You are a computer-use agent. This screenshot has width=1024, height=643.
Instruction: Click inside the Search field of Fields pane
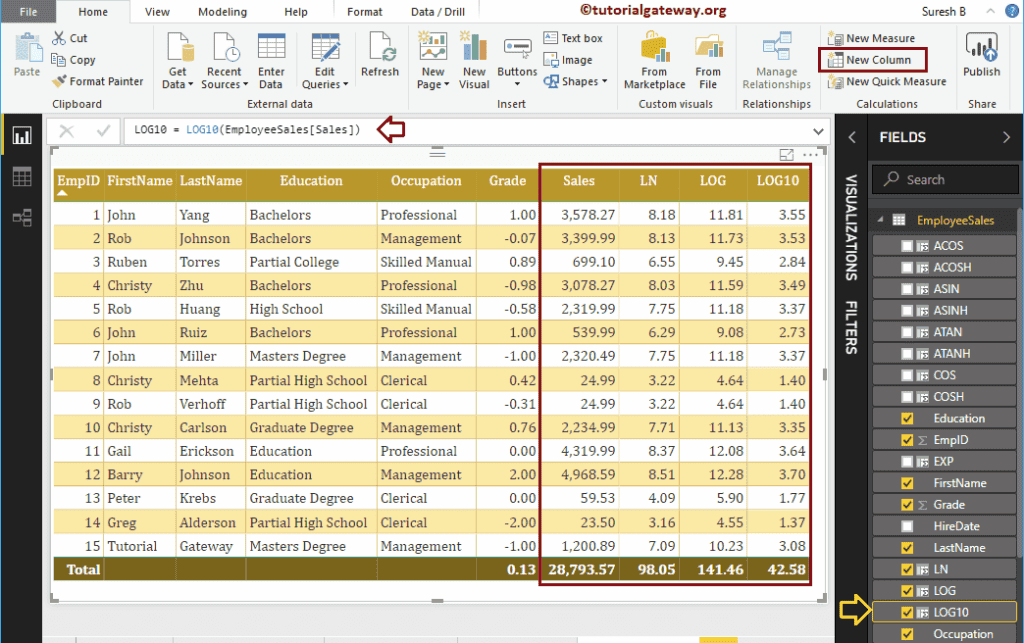tap(944, 179)
